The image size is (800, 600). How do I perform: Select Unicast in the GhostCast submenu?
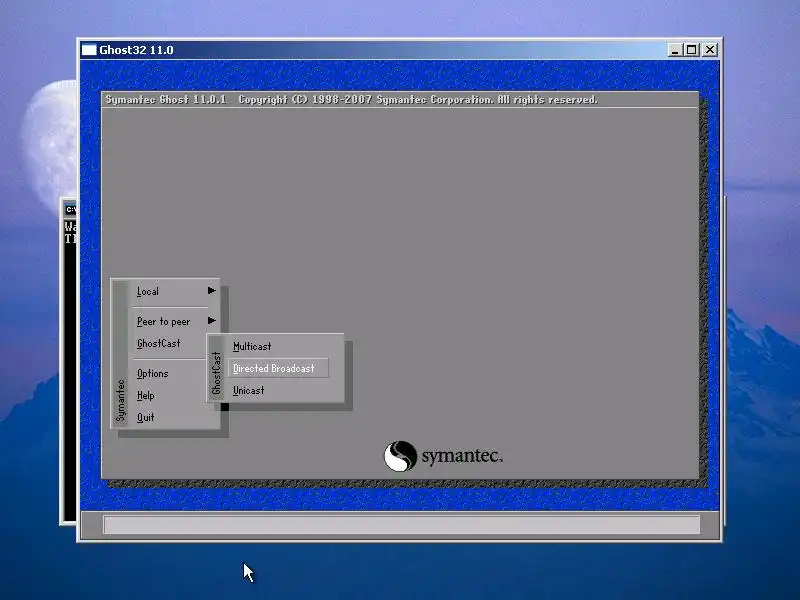(248, 390)
